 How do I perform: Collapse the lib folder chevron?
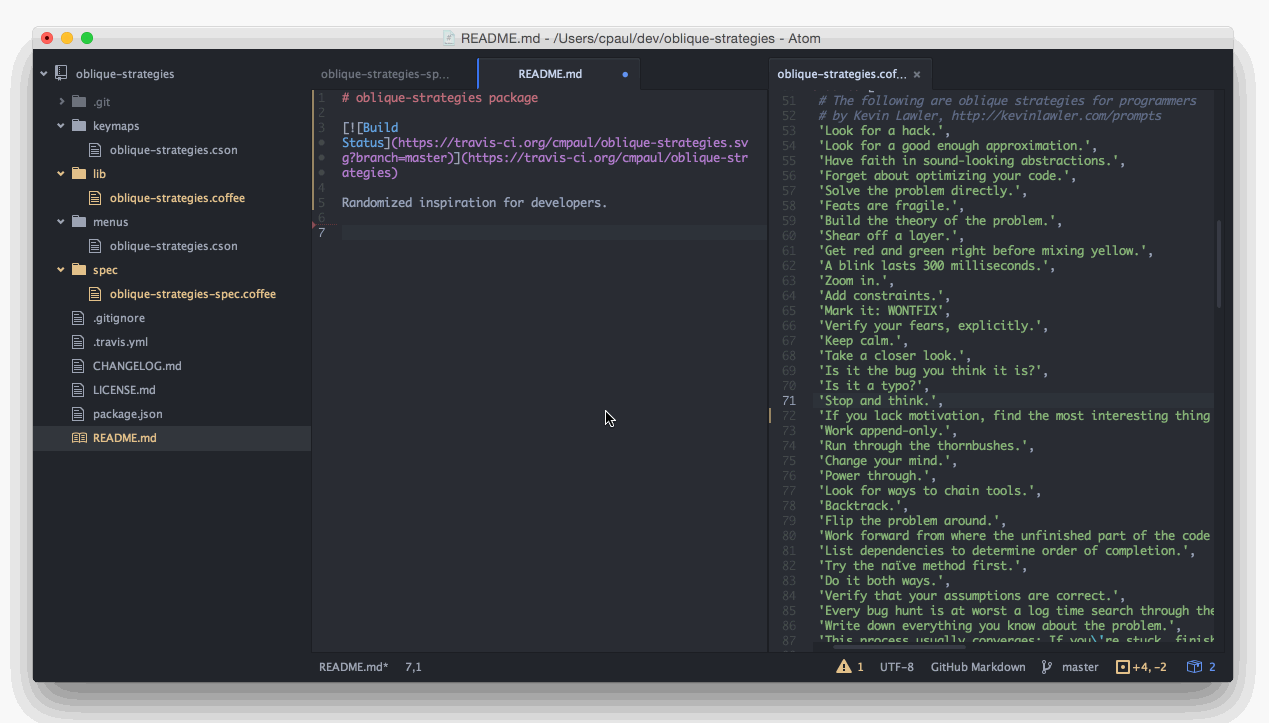[x=61, y=174]
